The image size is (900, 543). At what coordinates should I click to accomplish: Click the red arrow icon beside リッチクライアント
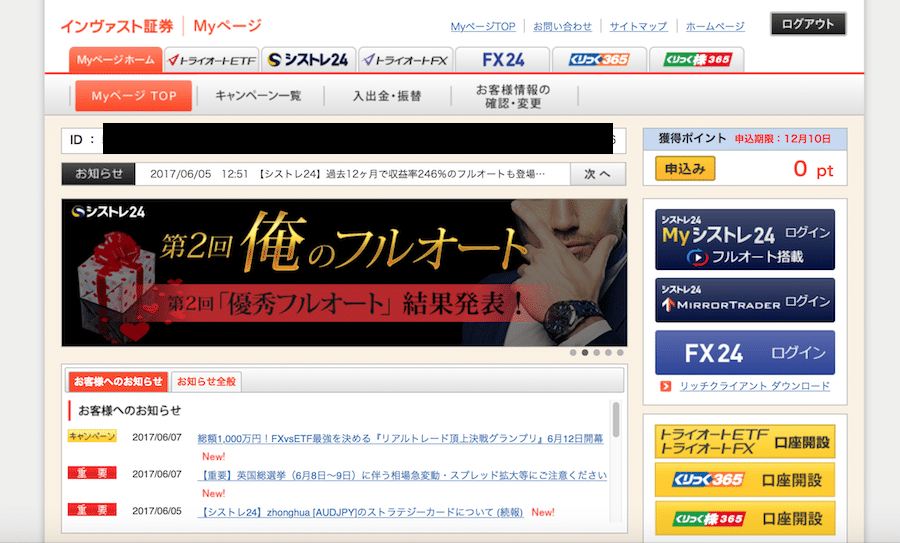tap(666, 386)
